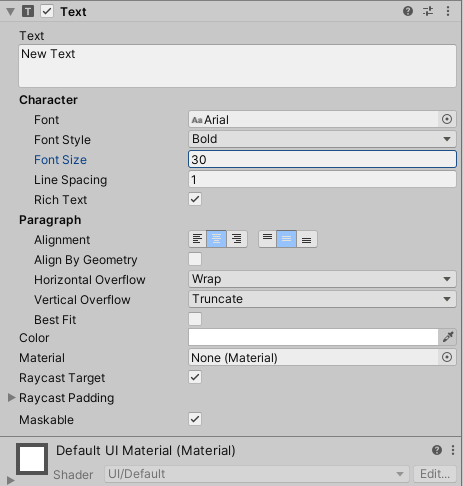Open the Material object picker circle icon

pyautogui.click(x=447, y=357)
